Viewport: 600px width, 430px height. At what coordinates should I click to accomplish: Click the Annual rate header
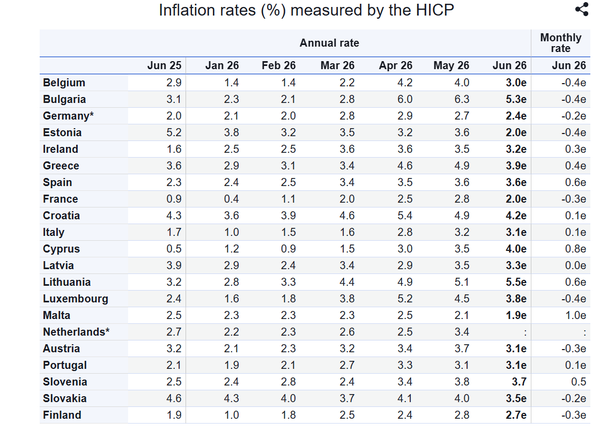coord(329,43)
